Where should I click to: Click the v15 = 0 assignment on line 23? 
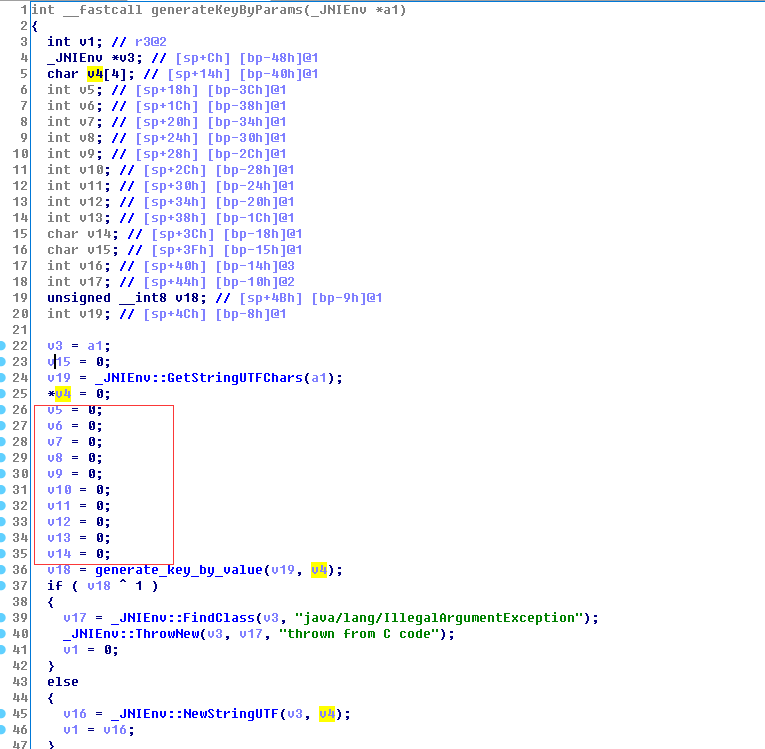click(79, 362)
